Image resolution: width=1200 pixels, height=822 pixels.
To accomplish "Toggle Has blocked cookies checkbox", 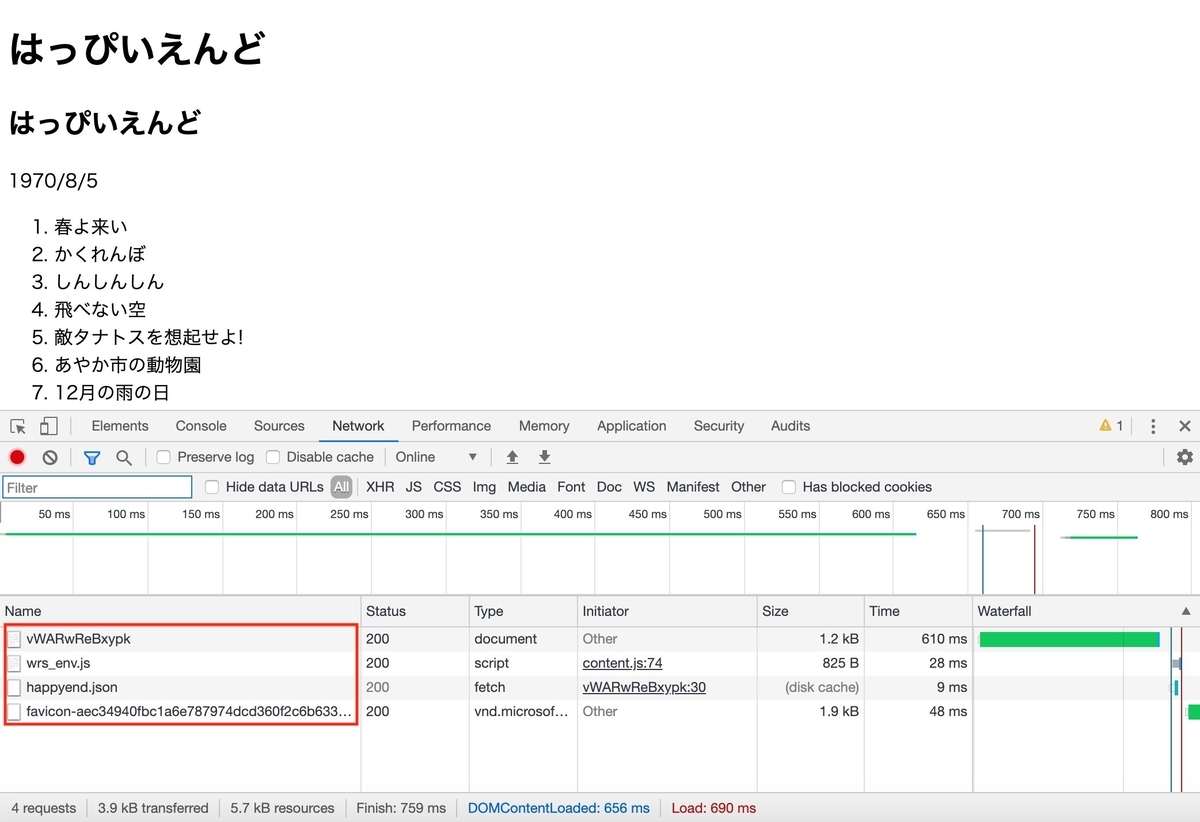I will click(789, 487).
